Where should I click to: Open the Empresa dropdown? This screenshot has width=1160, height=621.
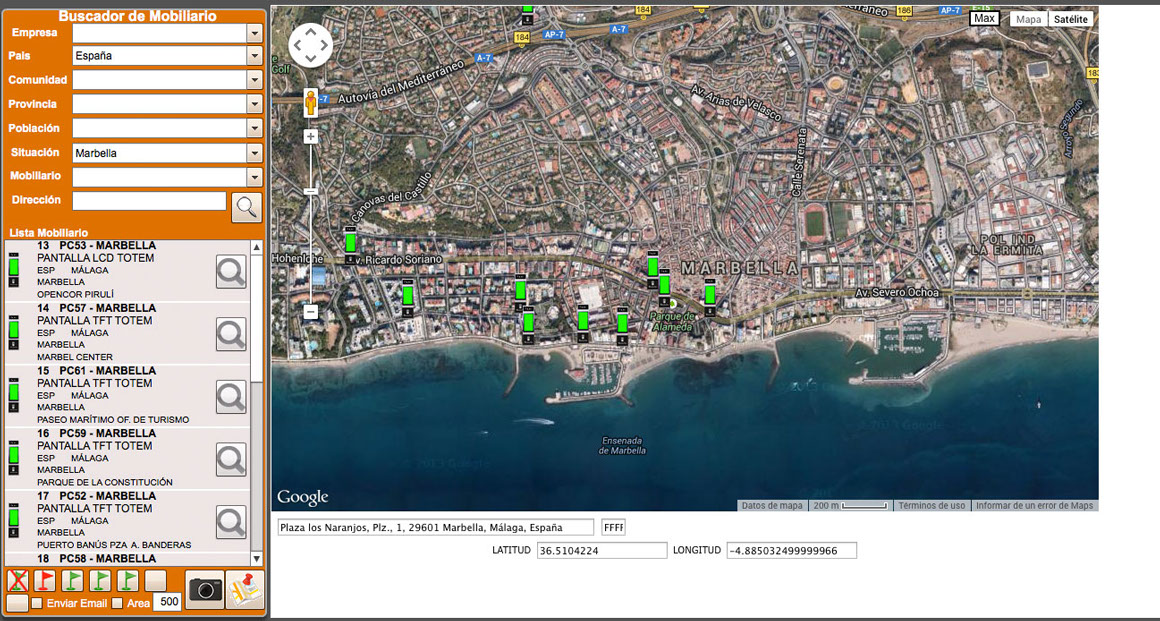coord(167,32)
